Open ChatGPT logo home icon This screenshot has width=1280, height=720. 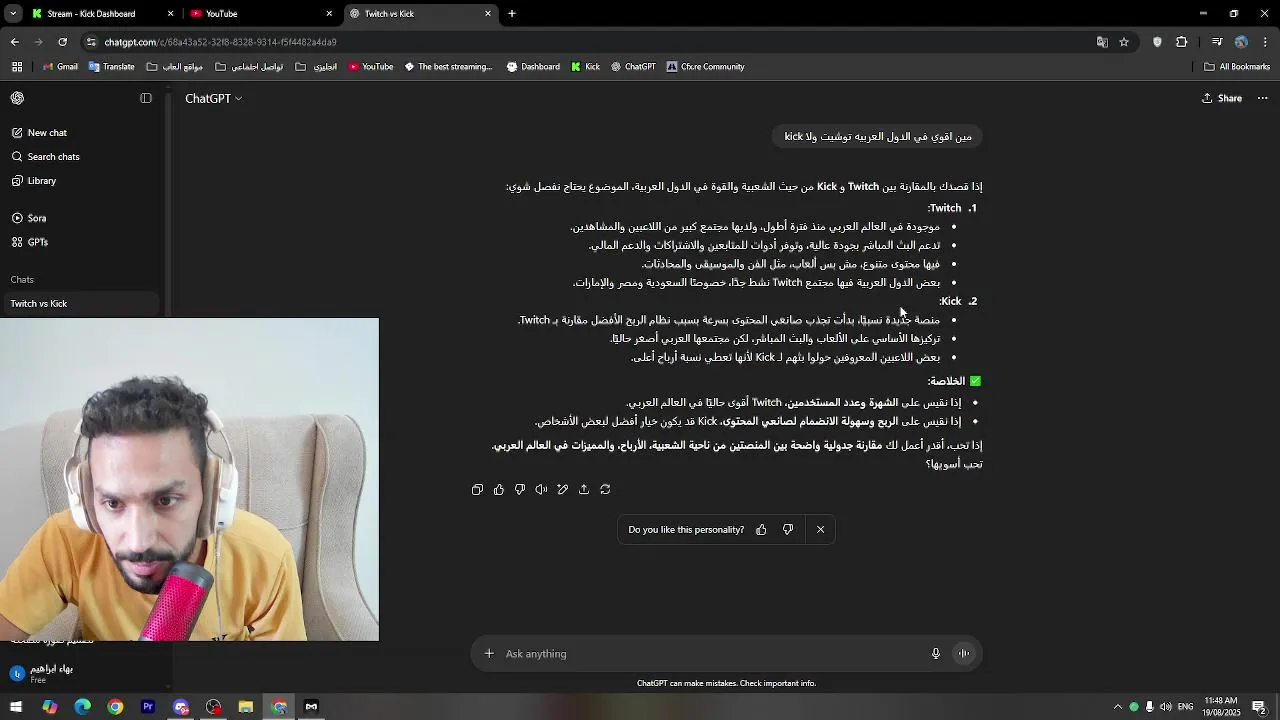17,98
